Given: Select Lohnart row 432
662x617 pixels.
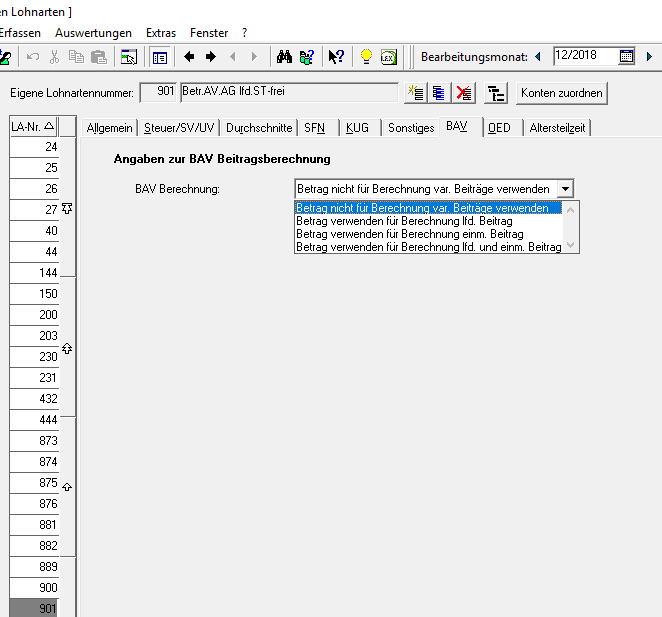Looking at the screenshot, I should 35,399.
